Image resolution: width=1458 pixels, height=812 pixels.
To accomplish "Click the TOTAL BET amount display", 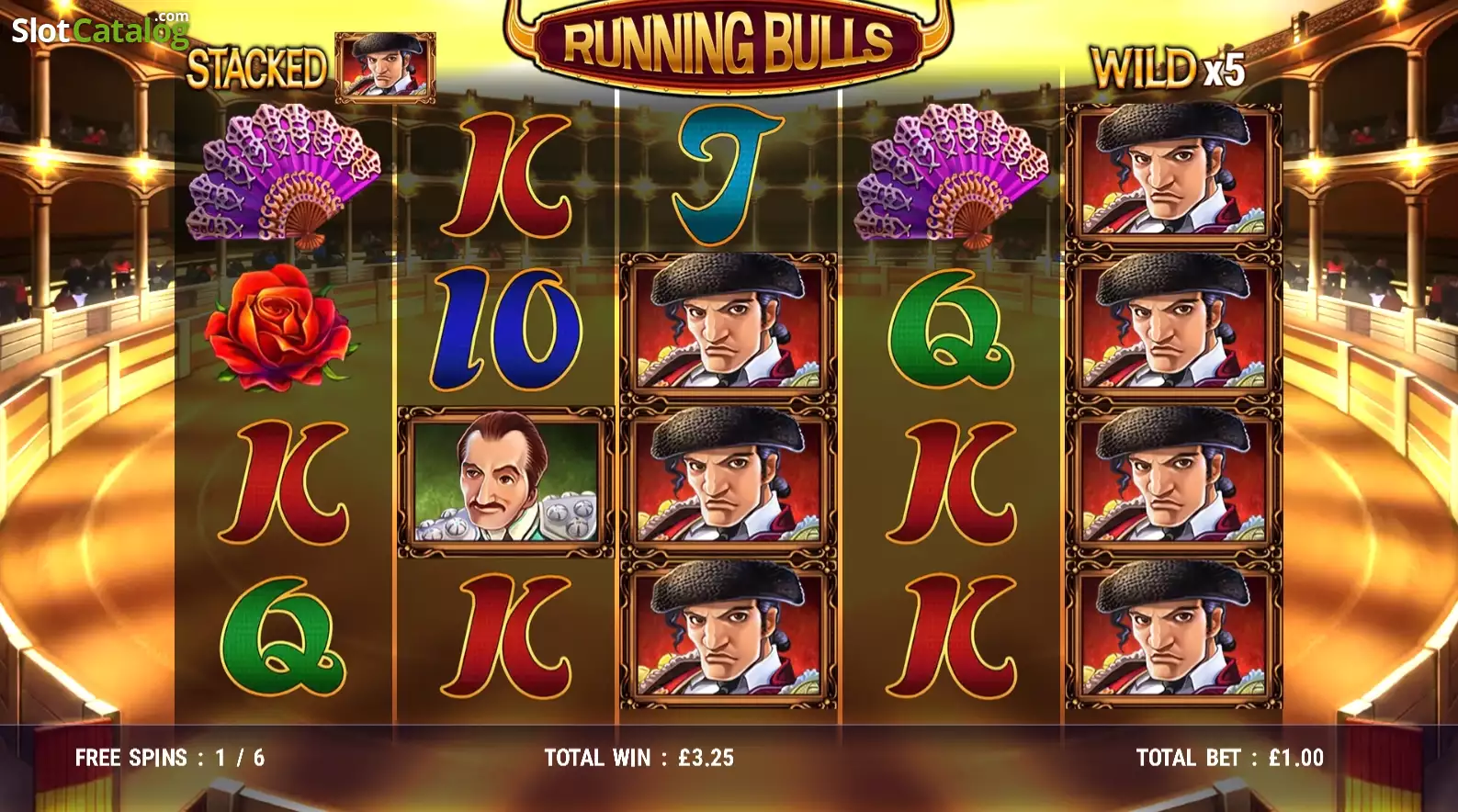I will point(1229,758).
